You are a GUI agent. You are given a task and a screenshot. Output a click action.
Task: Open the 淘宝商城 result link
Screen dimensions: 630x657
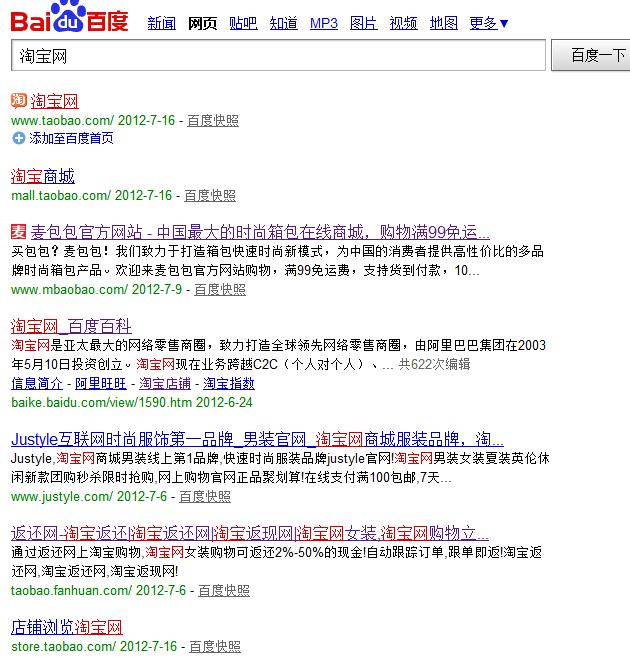[43, 176]
